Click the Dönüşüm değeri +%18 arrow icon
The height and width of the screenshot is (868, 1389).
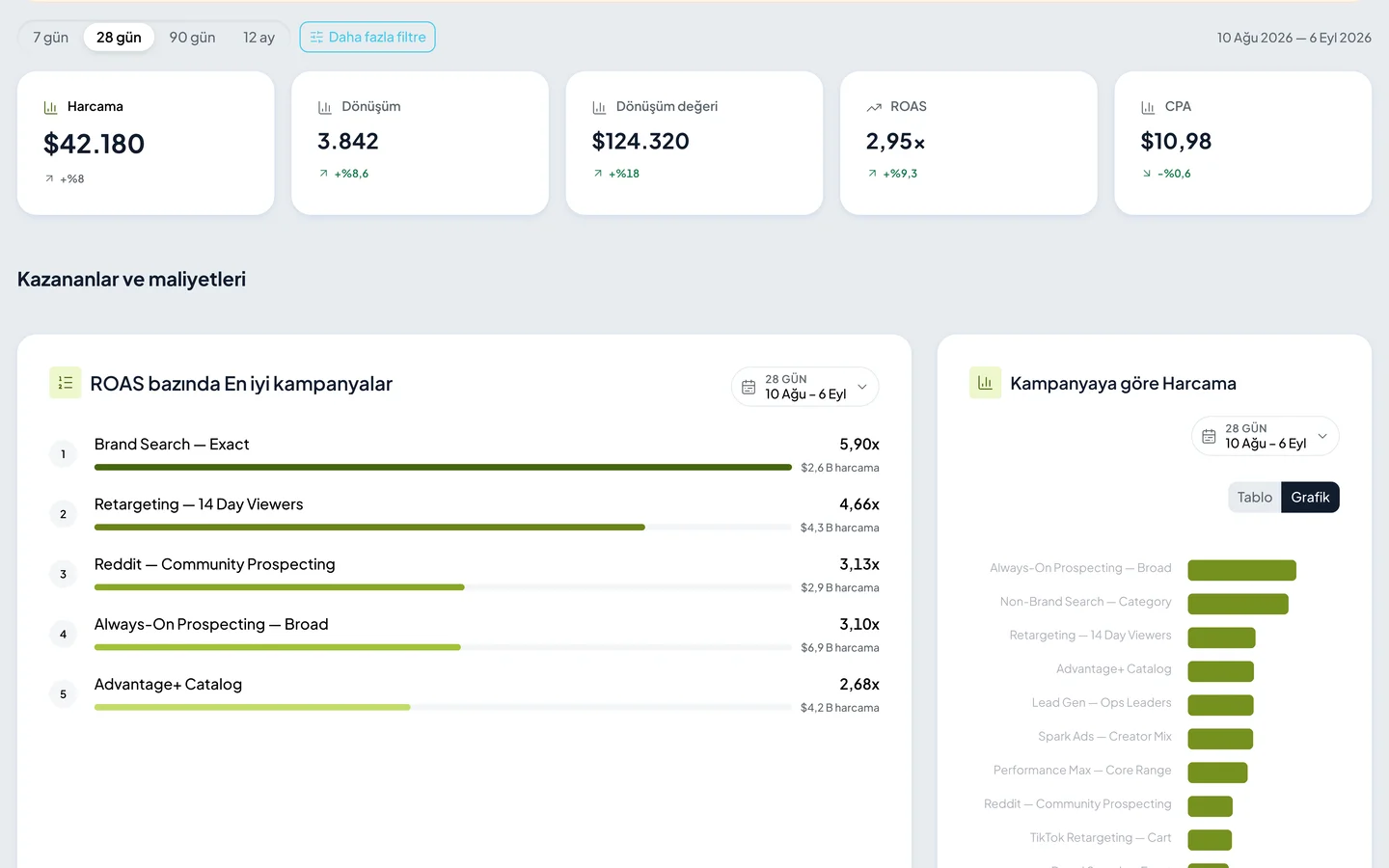click(598, 174)
